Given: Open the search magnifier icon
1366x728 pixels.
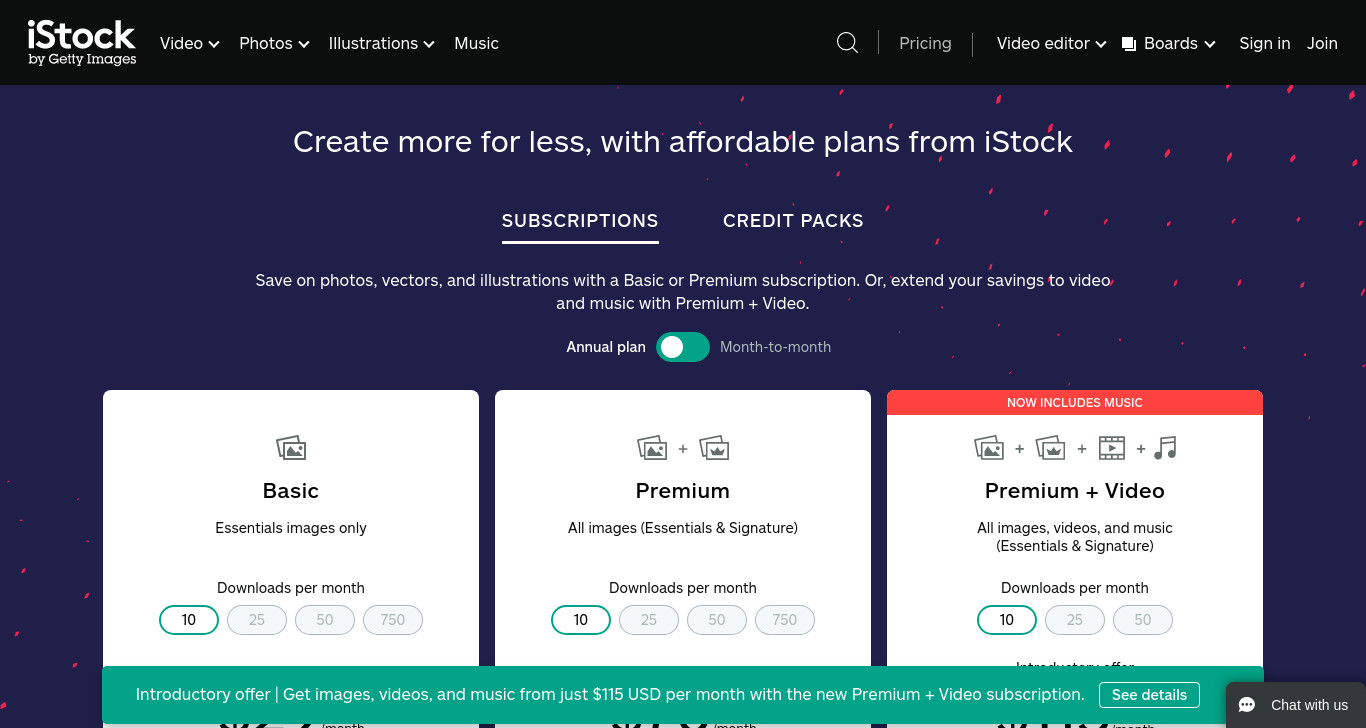Looking at the screenshot, I should [x=847, y=43].
